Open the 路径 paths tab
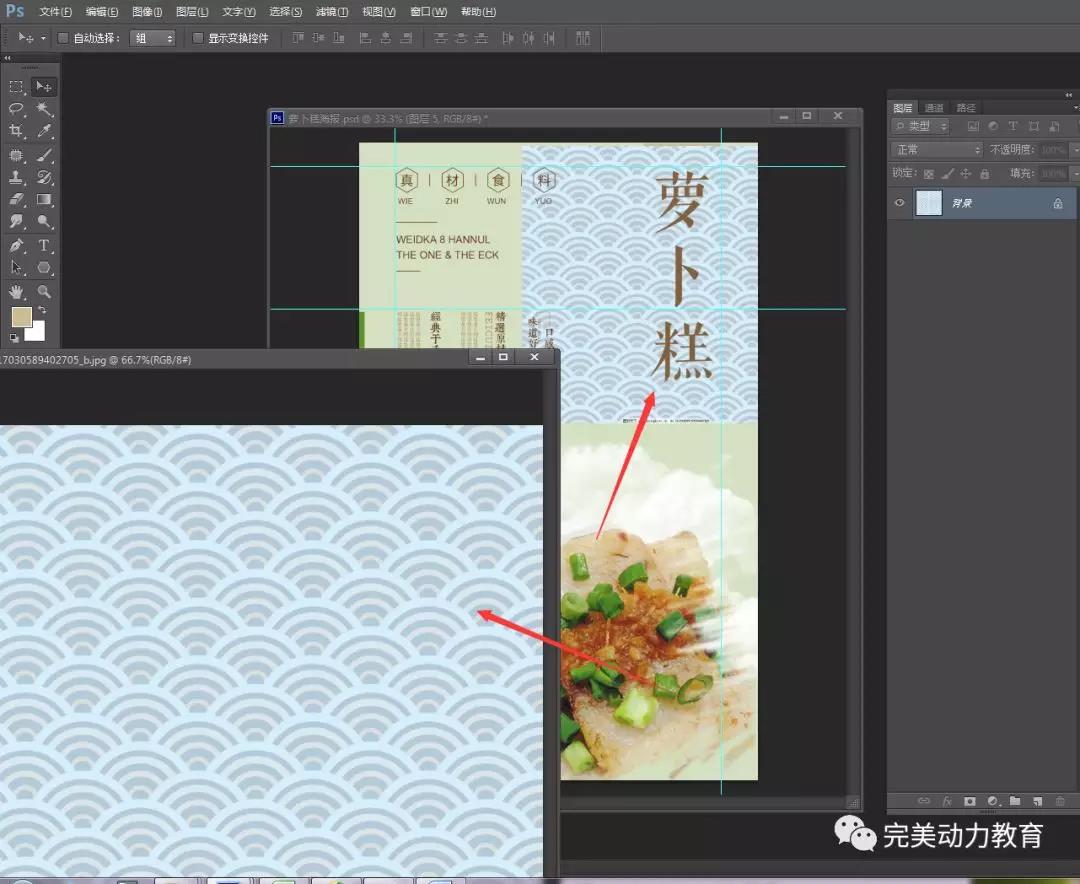 966,108
